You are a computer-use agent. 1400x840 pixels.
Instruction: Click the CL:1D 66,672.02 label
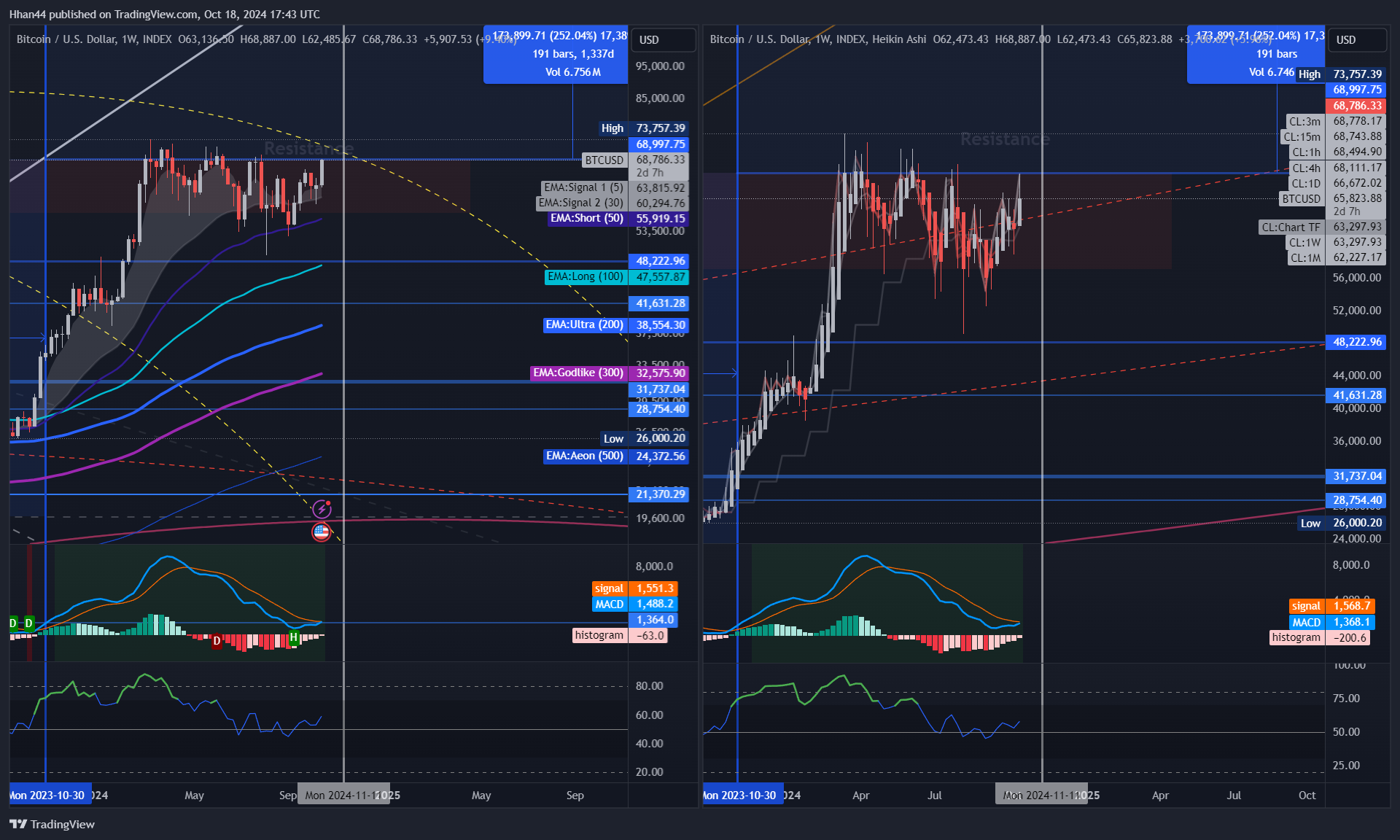click(x=1337, y=183)
